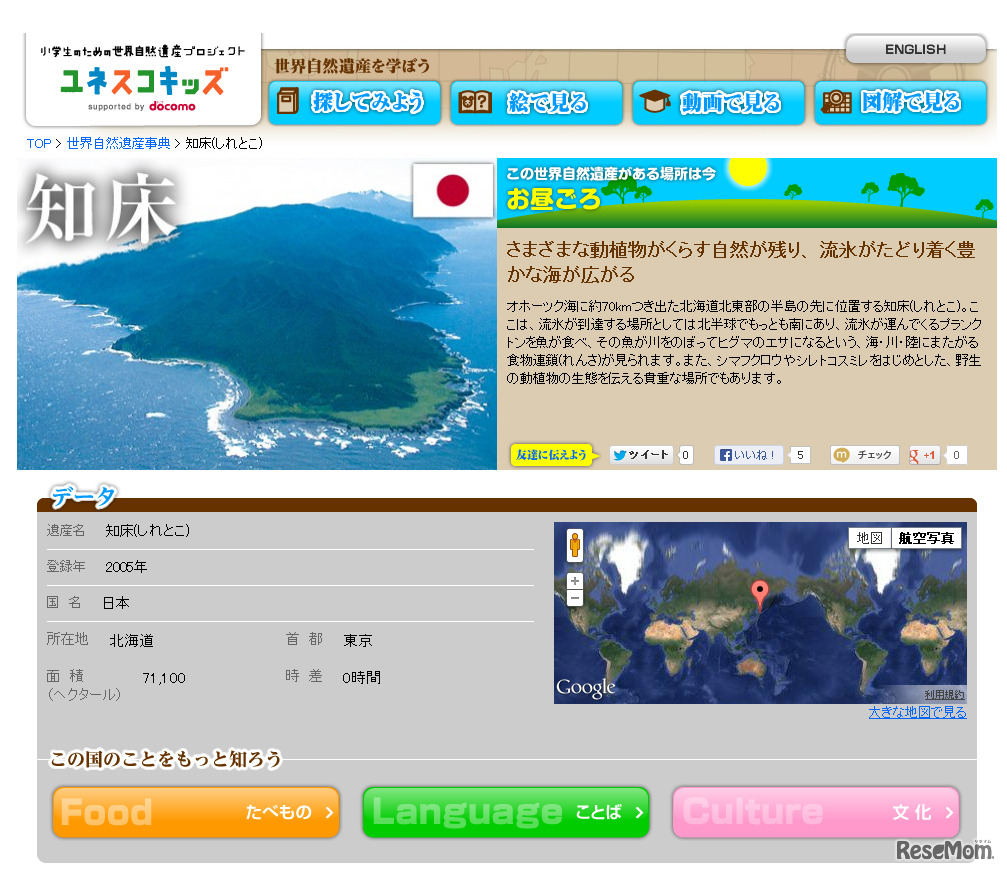Click the mixi チェック icon
Image resolution: width=1007 pixels, height=873 pixels.
coord(862,454)
